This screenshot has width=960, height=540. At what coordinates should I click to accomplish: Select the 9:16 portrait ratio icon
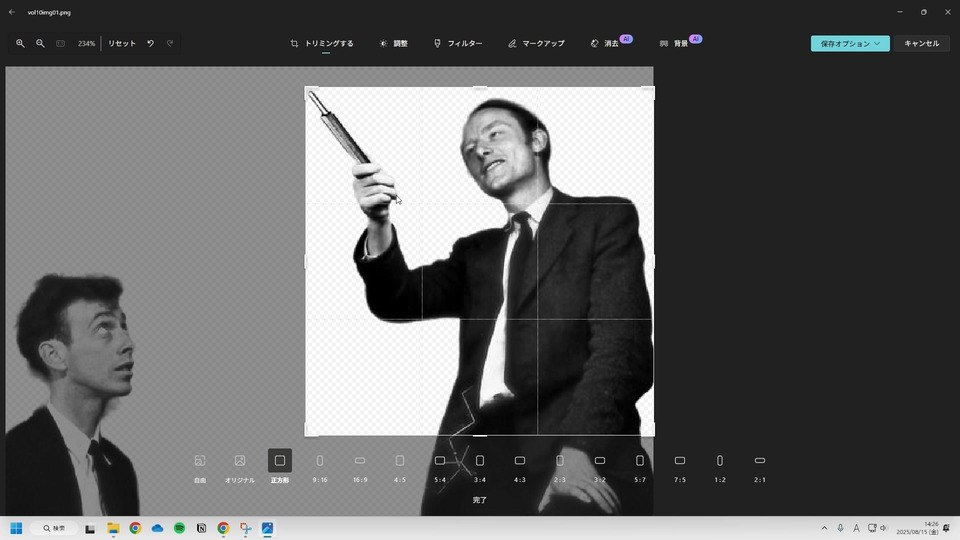(x=320, y=461)
